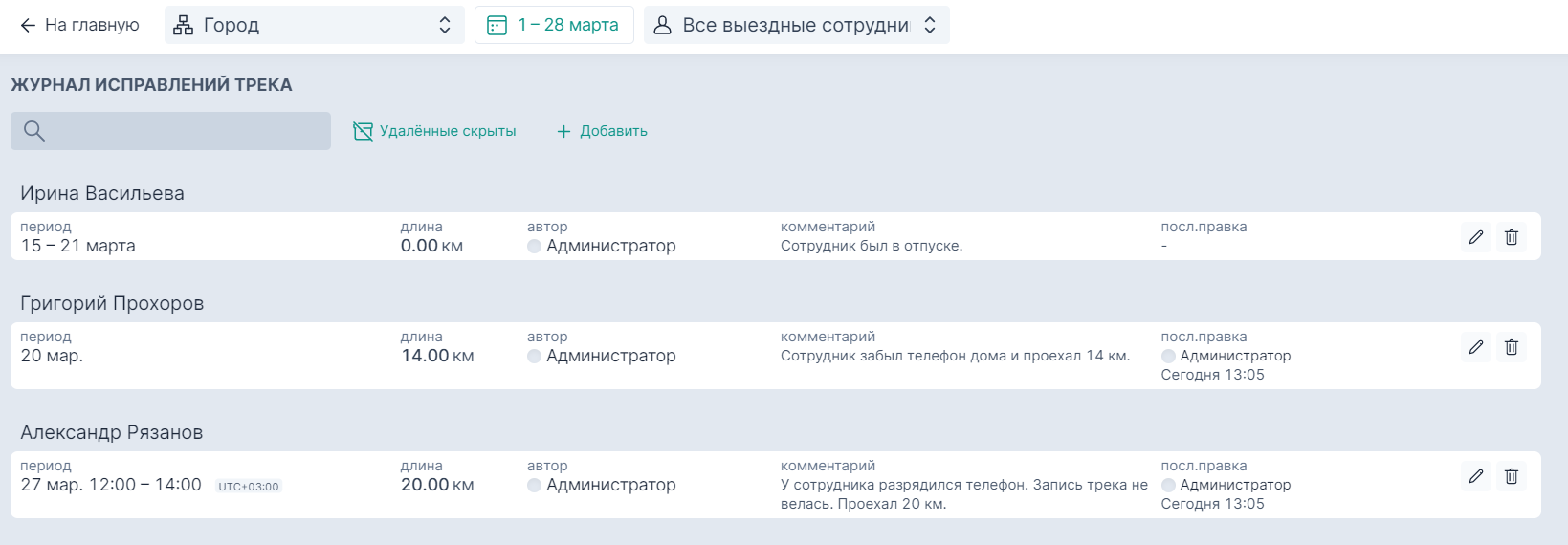
Task: Click the Григорий Прохоров name heading
Action: [x=112, y=303]
